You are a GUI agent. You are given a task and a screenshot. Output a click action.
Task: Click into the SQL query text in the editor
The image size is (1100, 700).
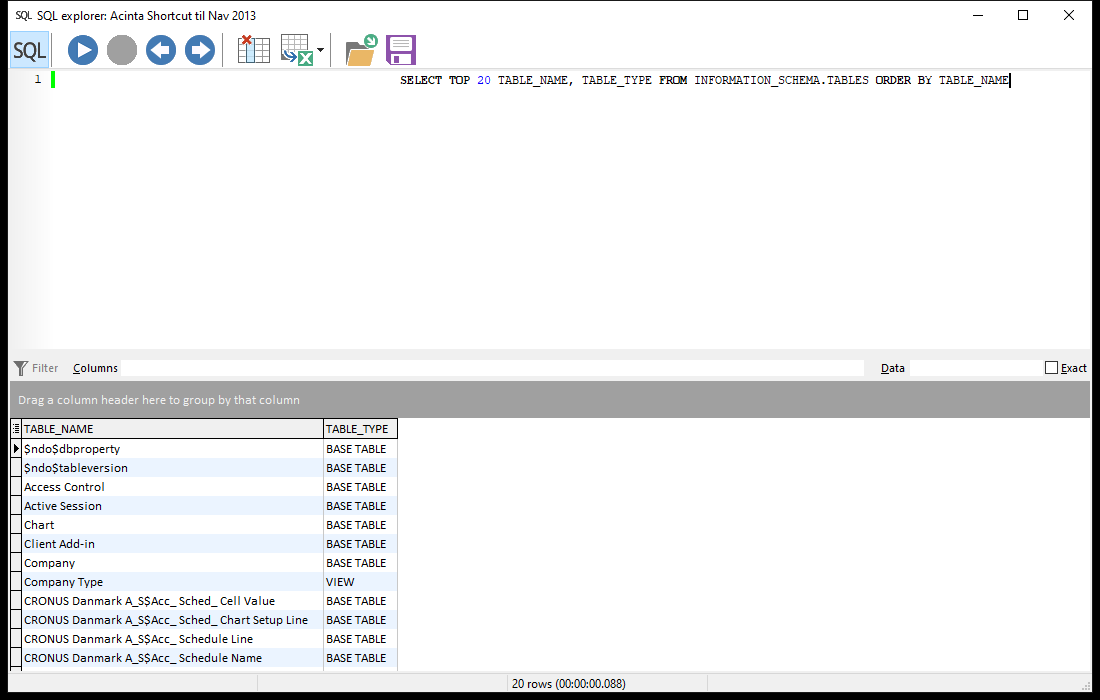[x=705, y=80]
